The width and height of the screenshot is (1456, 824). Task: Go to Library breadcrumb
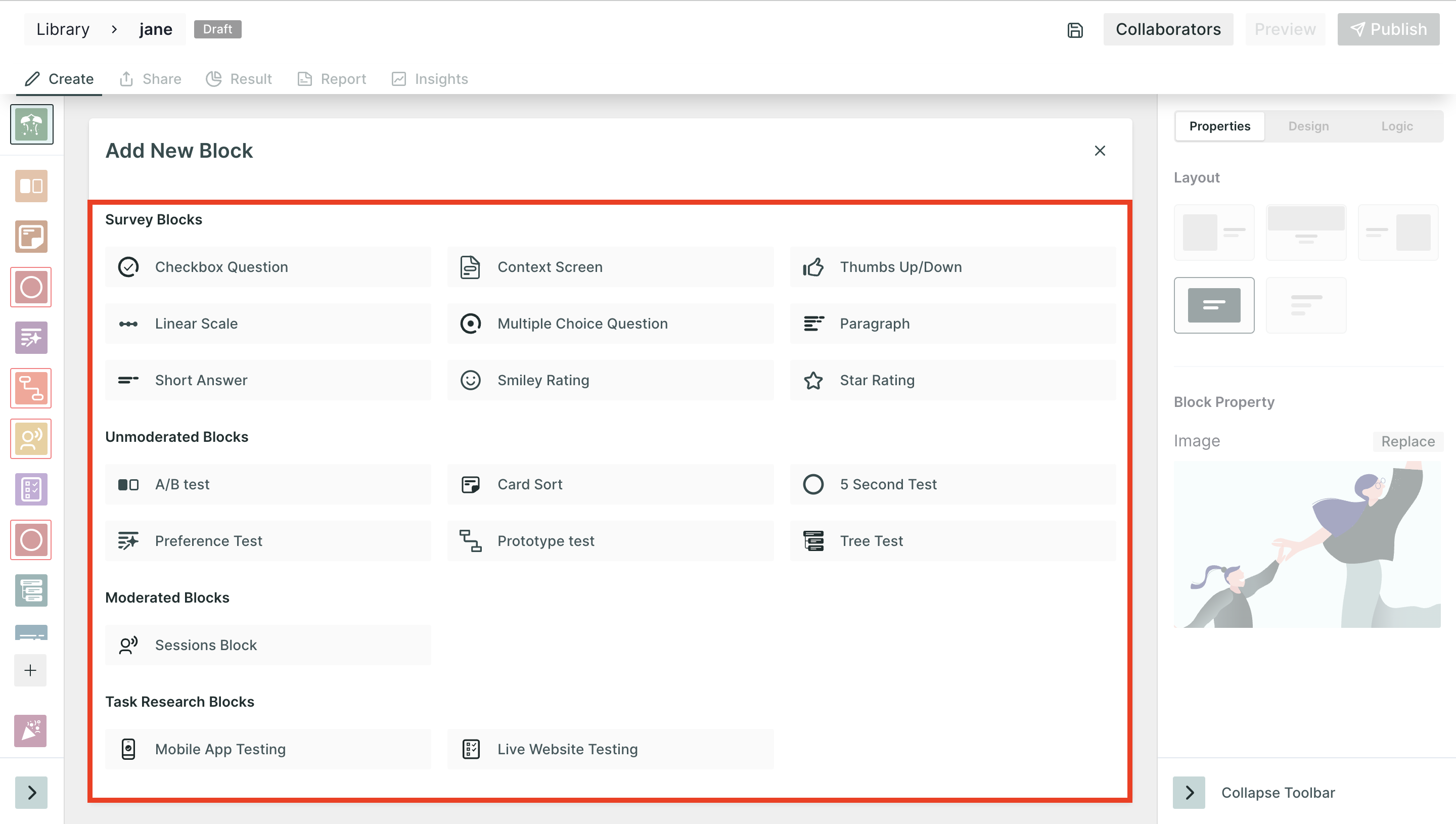point(63,29)
